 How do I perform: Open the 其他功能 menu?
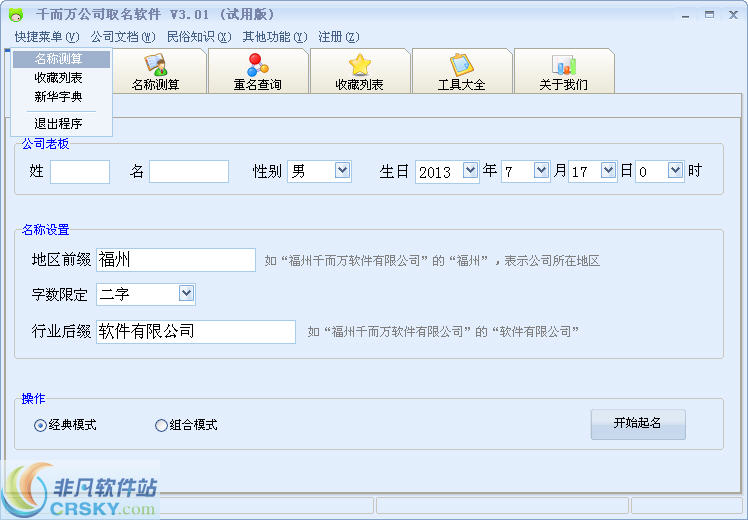point(274,37)
